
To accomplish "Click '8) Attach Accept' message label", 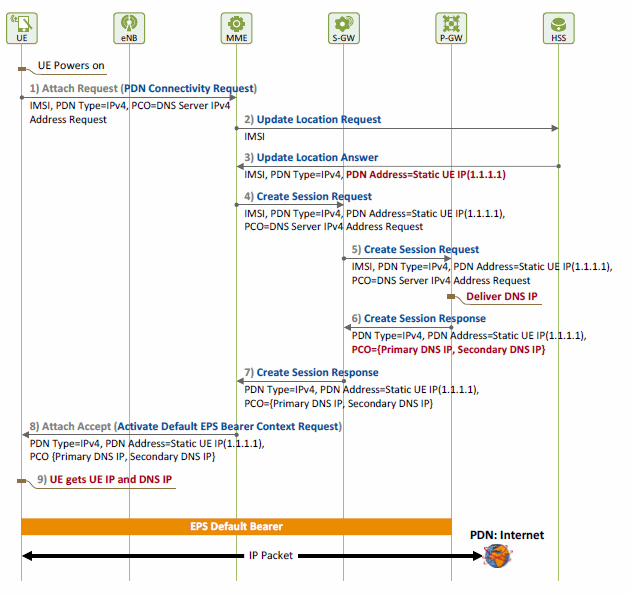I will pos(186,426).
